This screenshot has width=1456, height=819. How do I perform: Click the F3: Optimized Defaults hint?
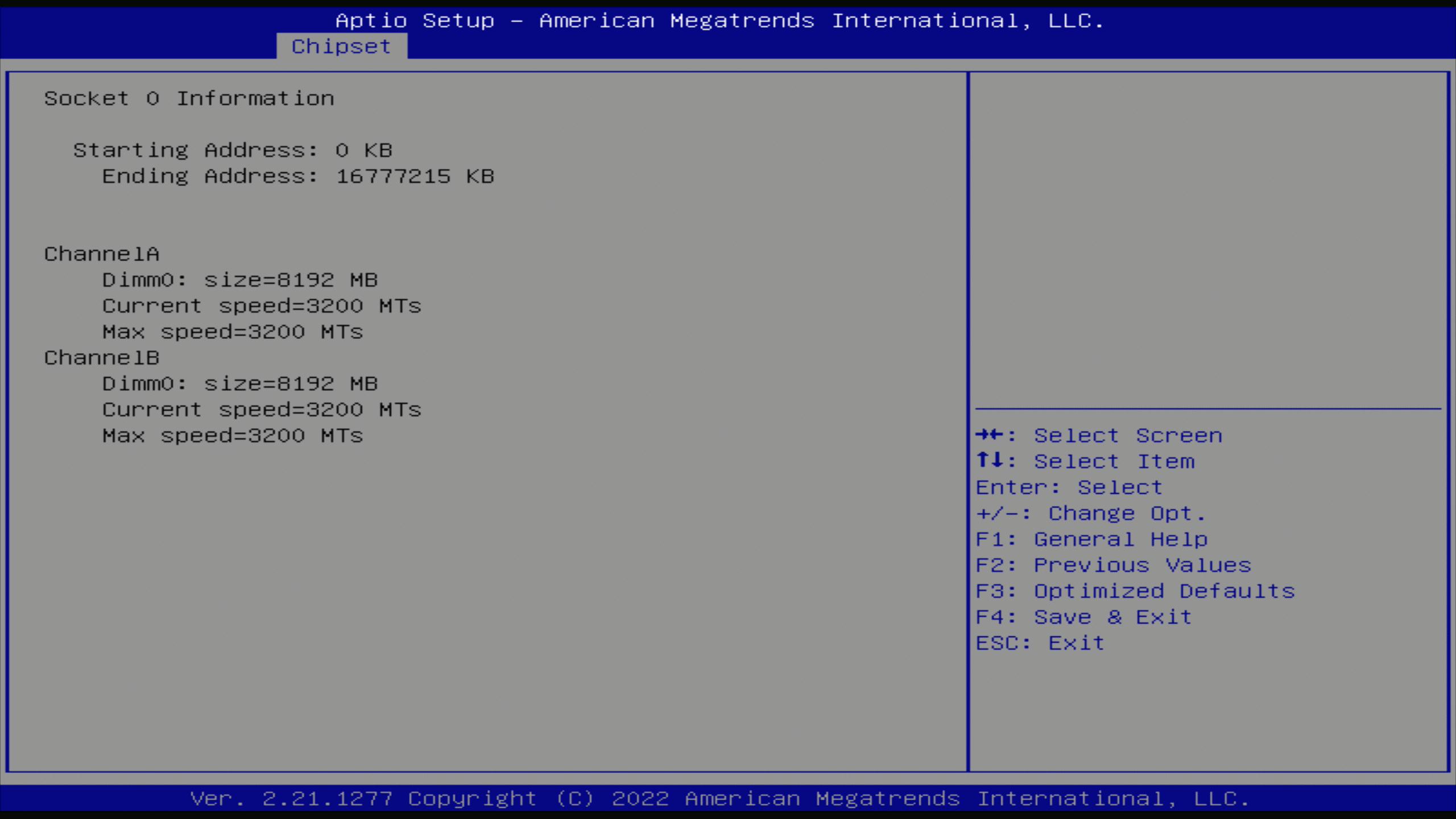(1135, 591)
